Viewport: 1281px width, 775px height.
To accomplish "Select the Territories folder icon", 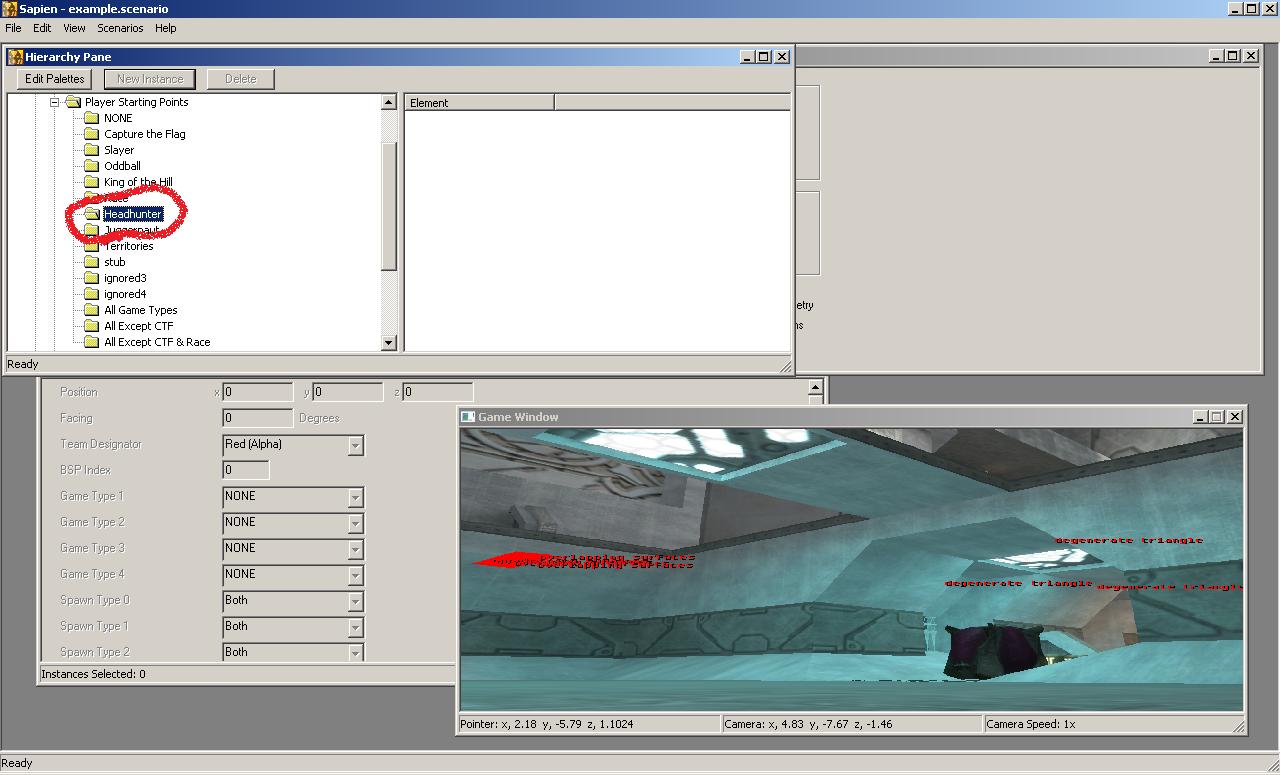I will coord(92,246).
